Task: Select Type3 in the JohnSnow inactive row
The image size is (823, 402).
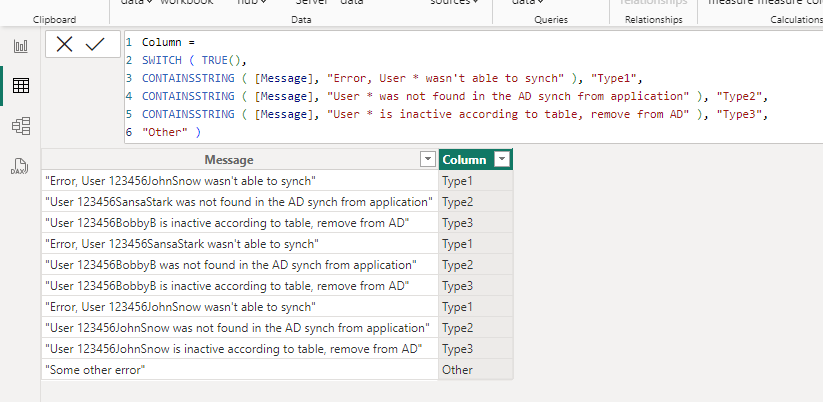Action: pos(476,348)
